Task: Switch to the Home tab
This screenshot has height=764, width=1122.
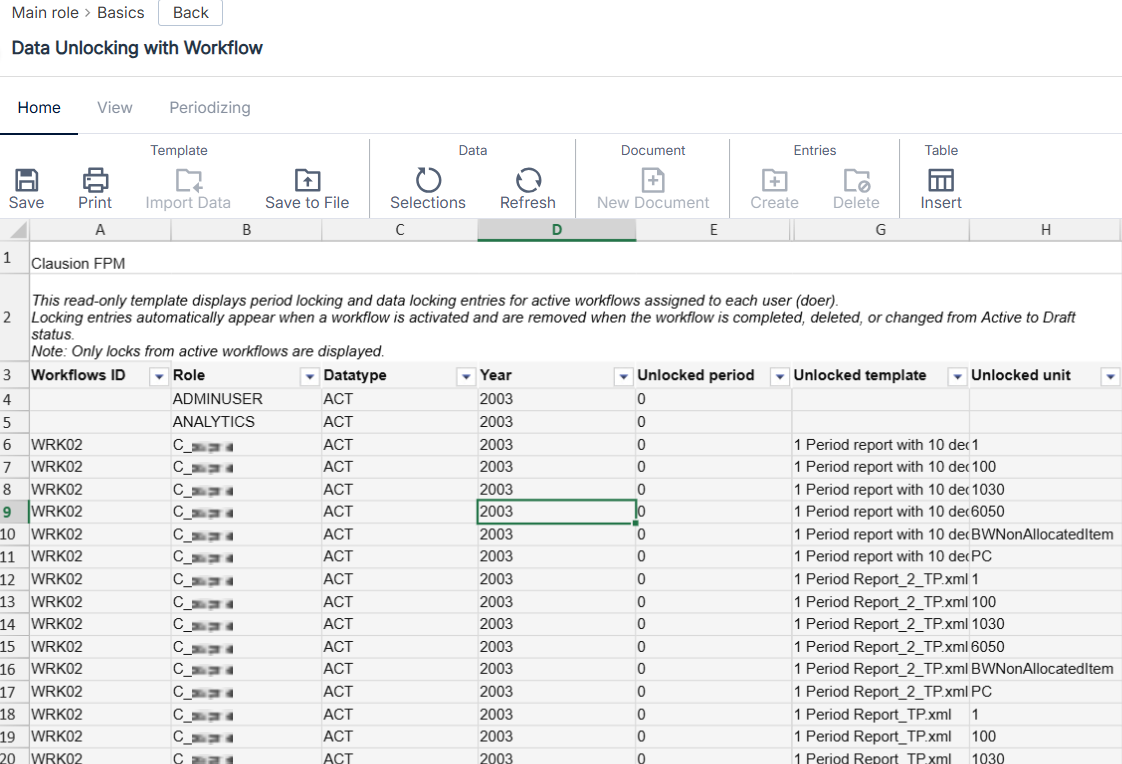Action: click(x=39, y=108)
